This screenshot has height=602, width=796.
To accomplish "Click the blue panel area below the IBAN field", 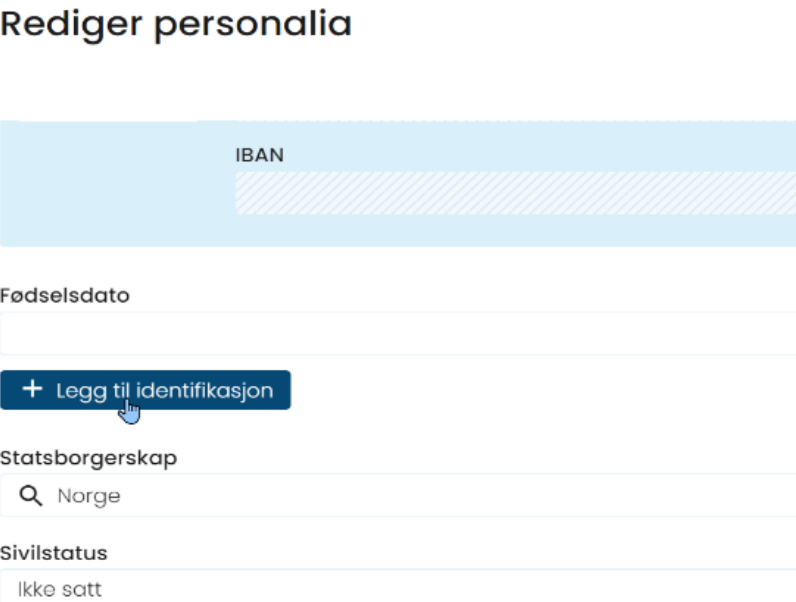I will pyautogui.click(x=516, y=230).
